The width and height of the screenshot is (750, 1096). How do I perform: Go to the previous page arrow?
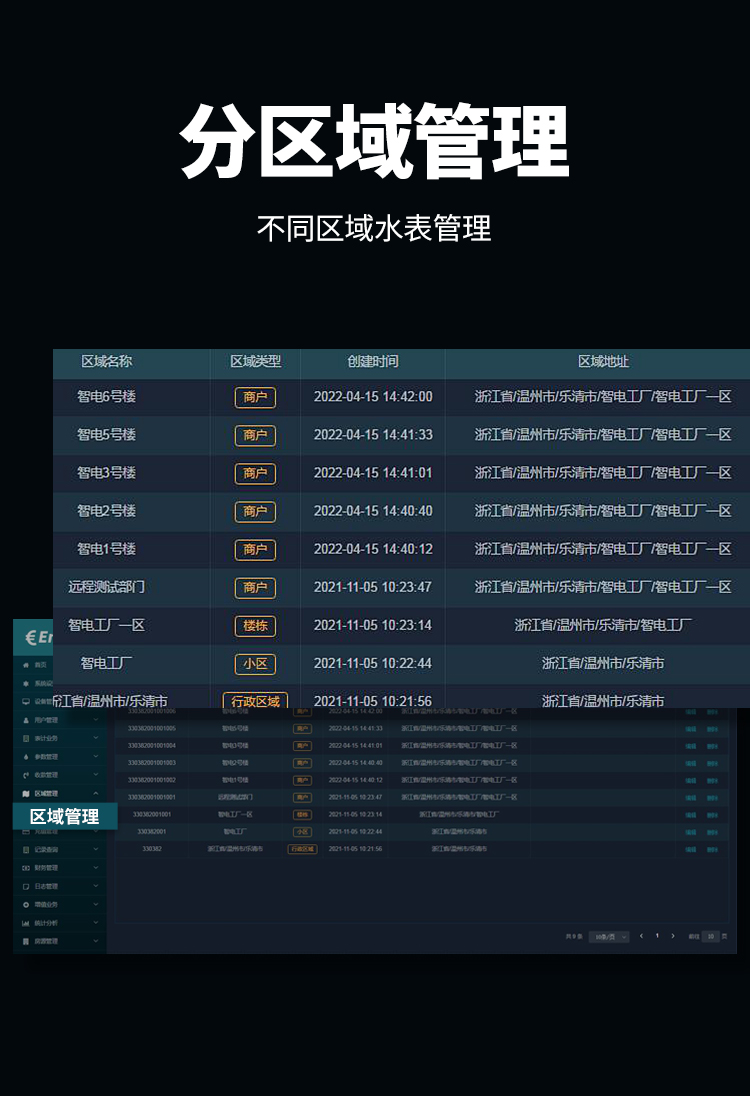641,936
